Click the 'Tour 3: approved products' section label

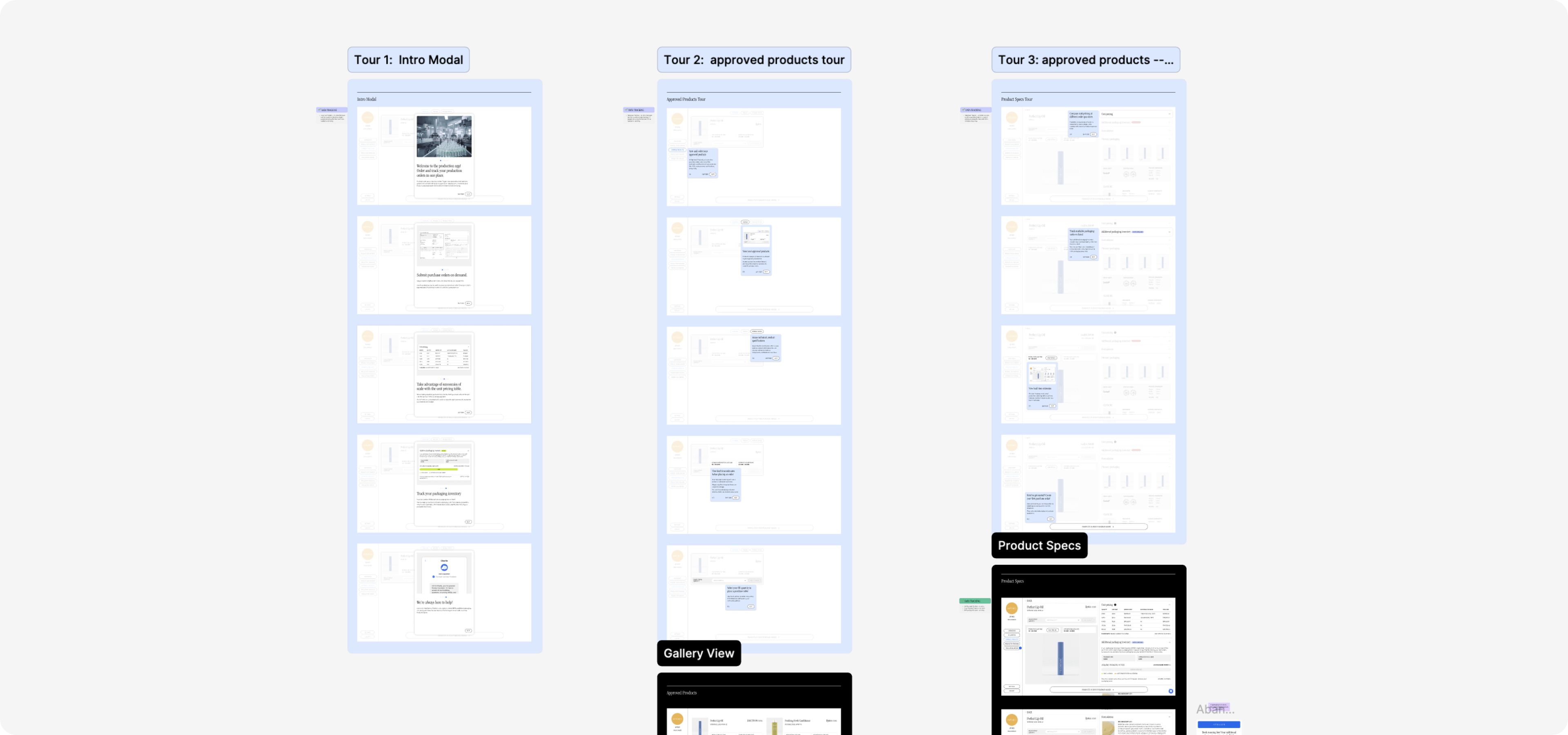tap(1085, 60)
